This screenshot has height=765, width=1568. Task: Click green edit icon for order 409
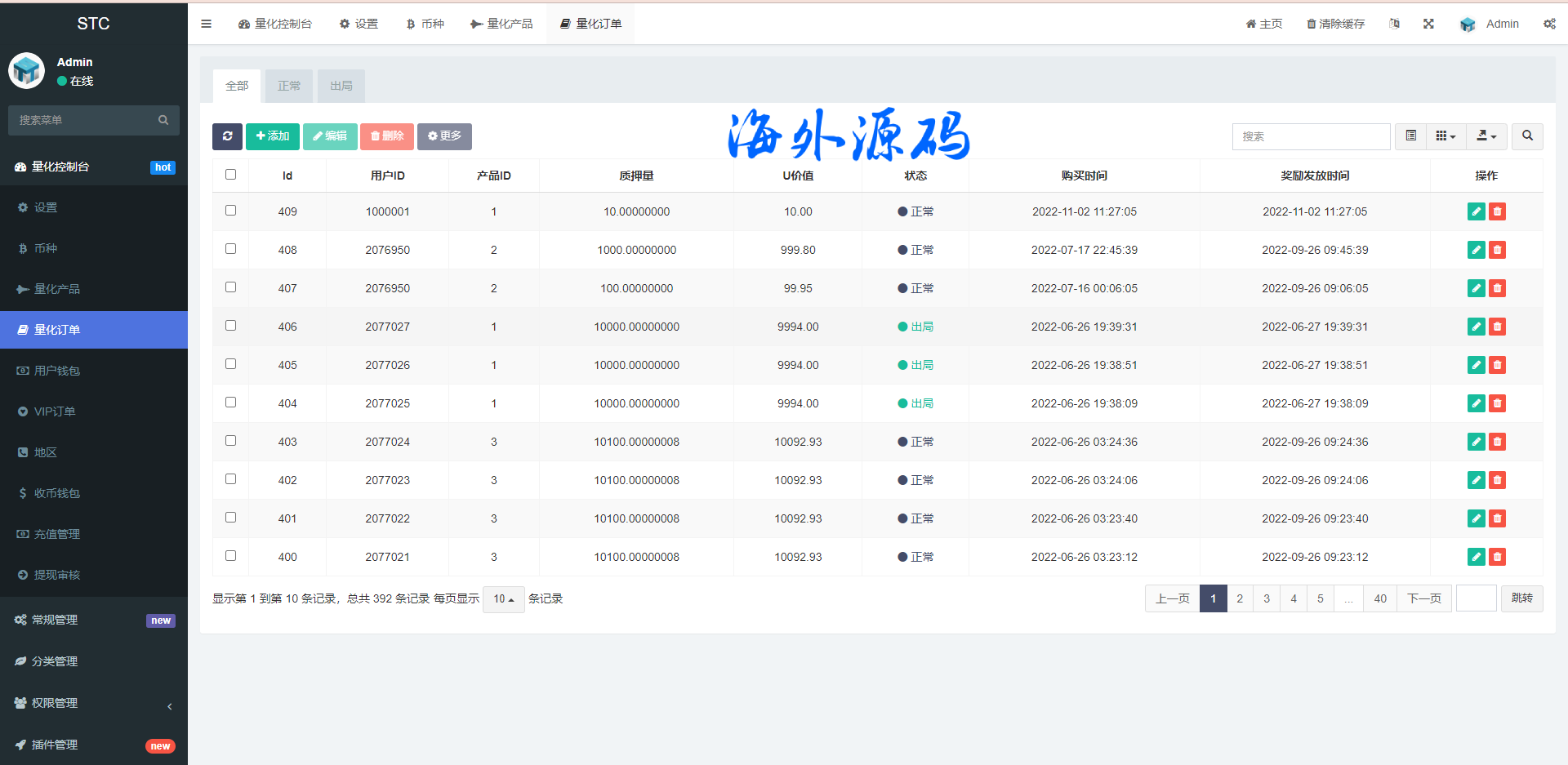tap(1476, 211)
